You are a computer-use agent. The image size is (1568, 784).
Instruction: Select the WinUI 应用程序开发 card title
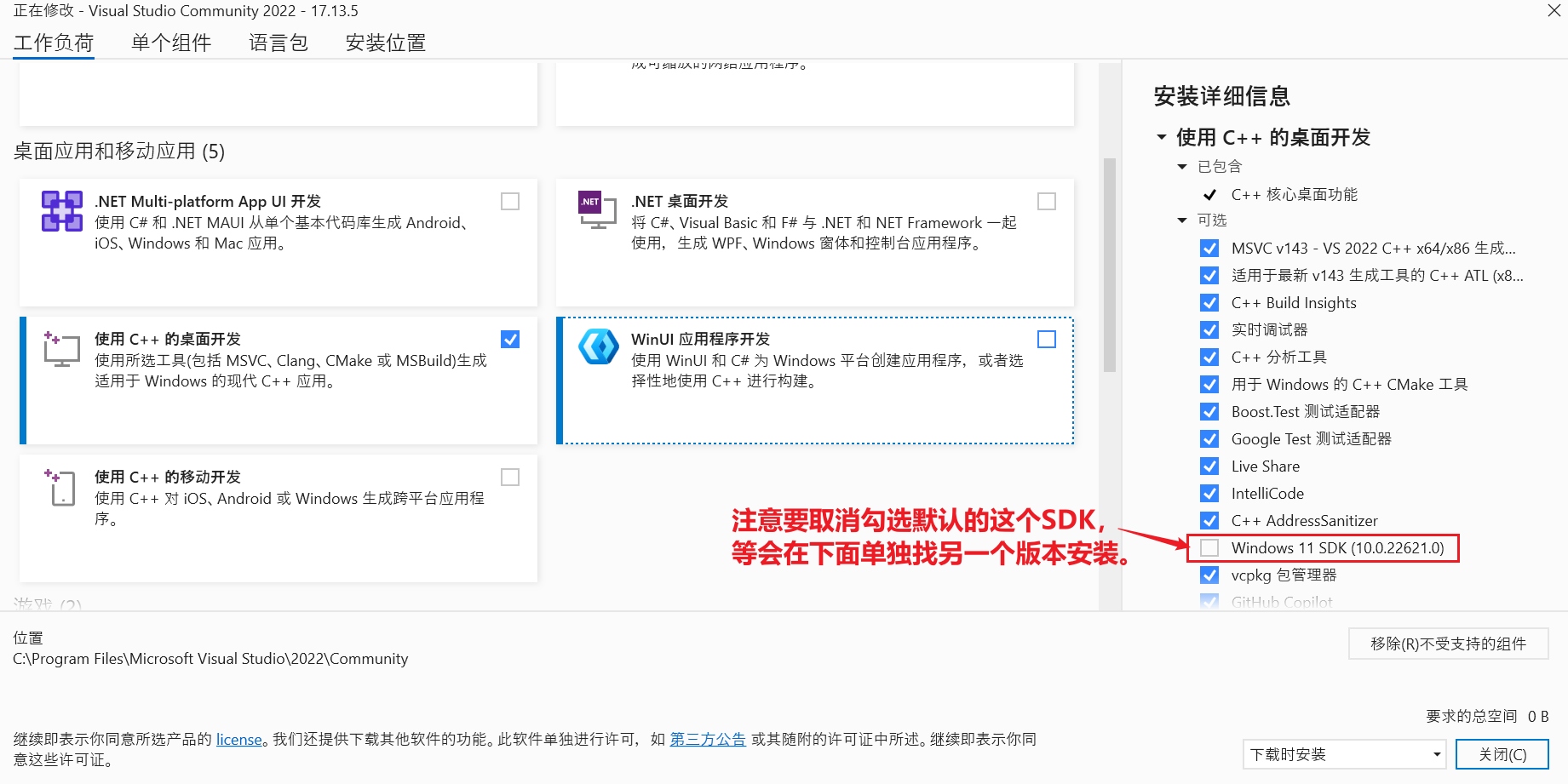pos(700,340)
